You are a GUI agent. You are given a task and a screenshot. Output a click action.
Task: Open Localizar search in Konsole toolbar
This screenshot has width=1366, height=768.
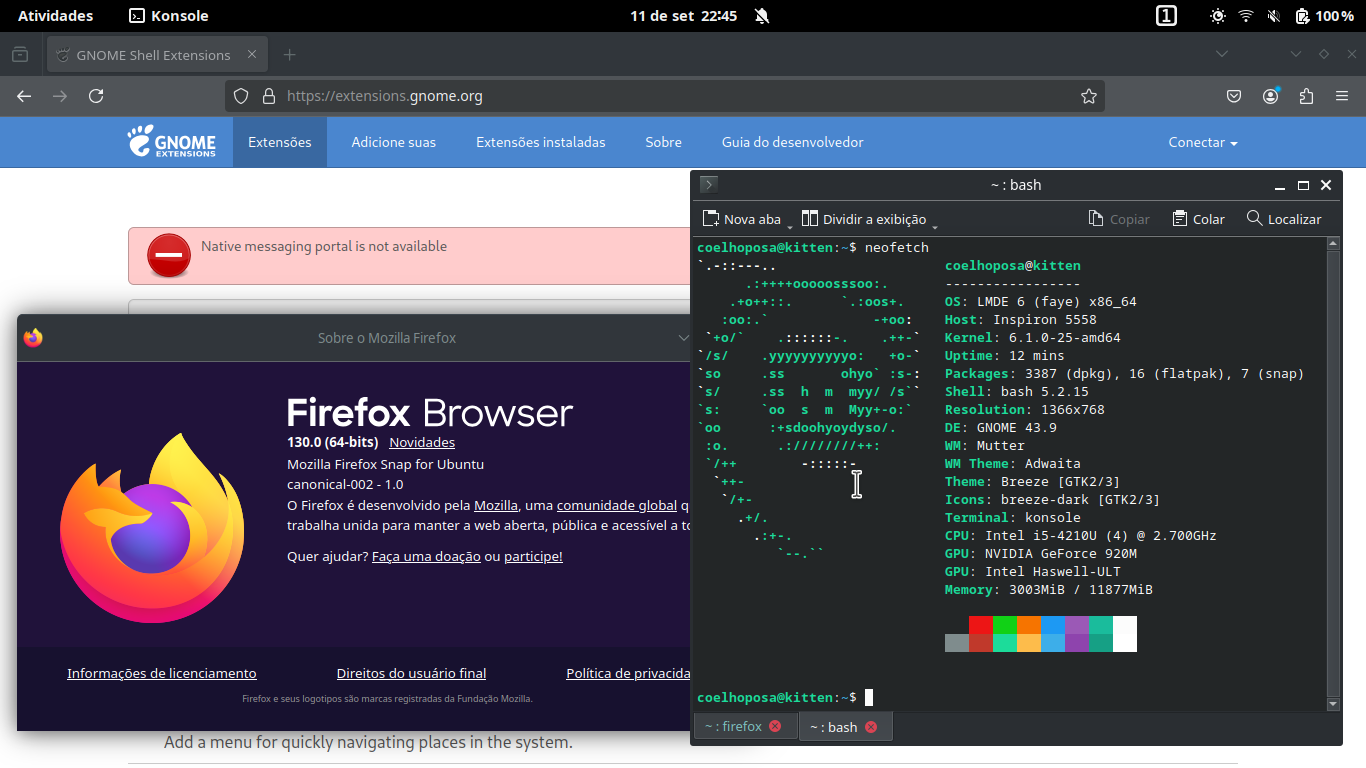tap(1284, 219)
